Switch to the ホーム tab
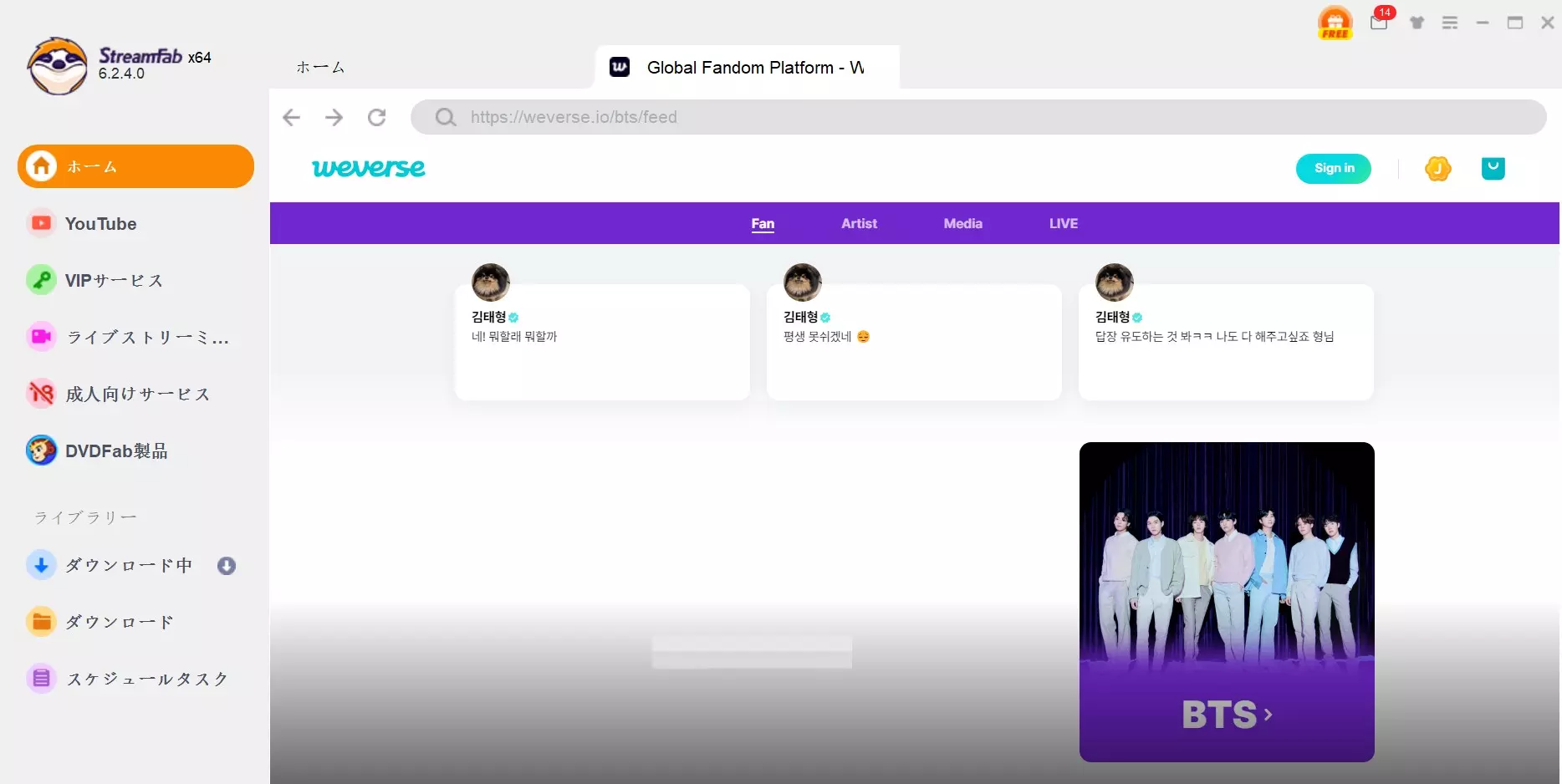The image size is (1562, 784). (320, 67)
